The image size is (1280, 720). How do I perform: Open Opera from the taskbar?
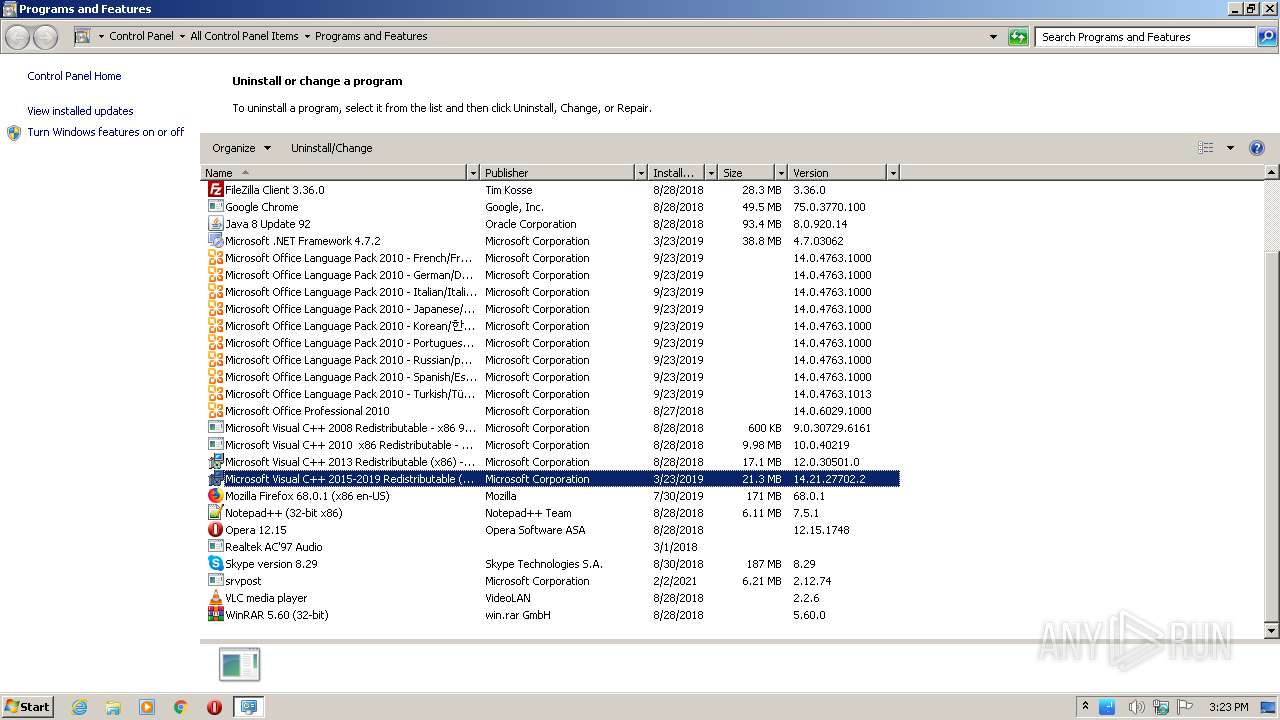pyautogui.click(x=214, y=707)
